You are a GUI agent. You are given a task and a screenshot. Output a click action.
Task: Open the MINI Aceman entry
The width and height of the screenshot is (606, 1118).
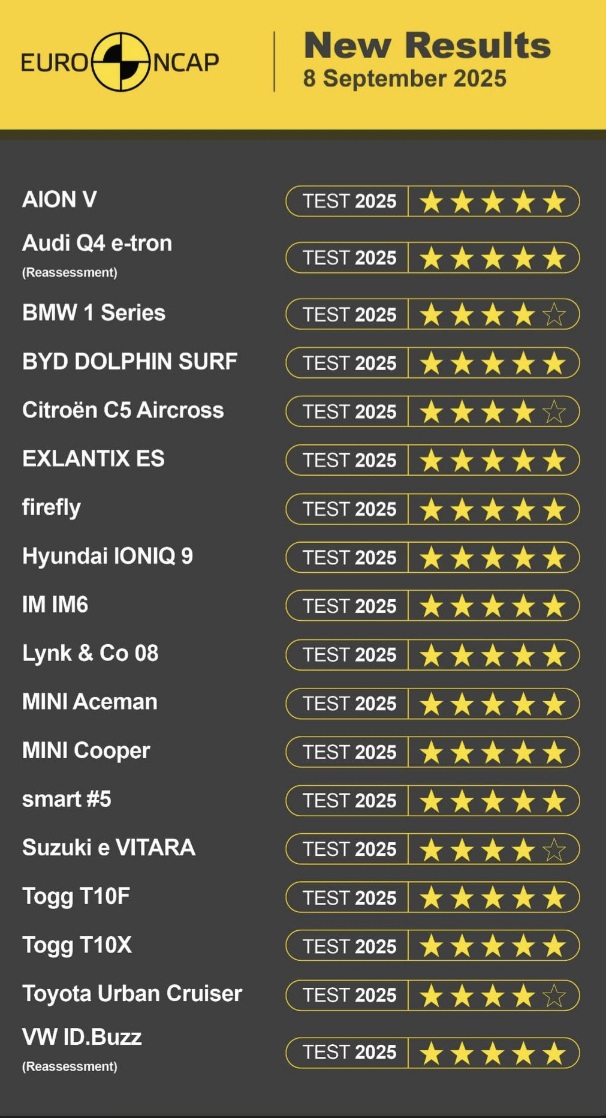pos(90,702)
